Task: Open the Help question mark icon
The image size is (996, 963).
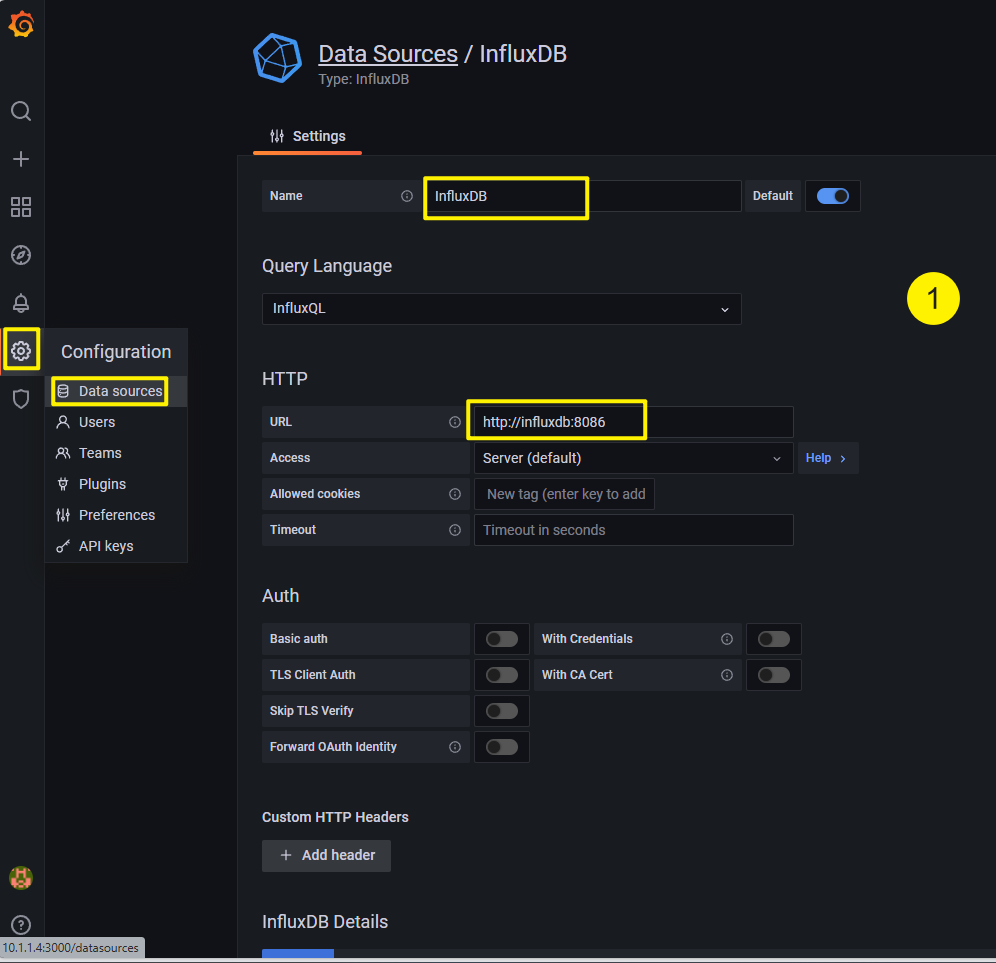Action: pyautogui.click(x=21, y=925)
